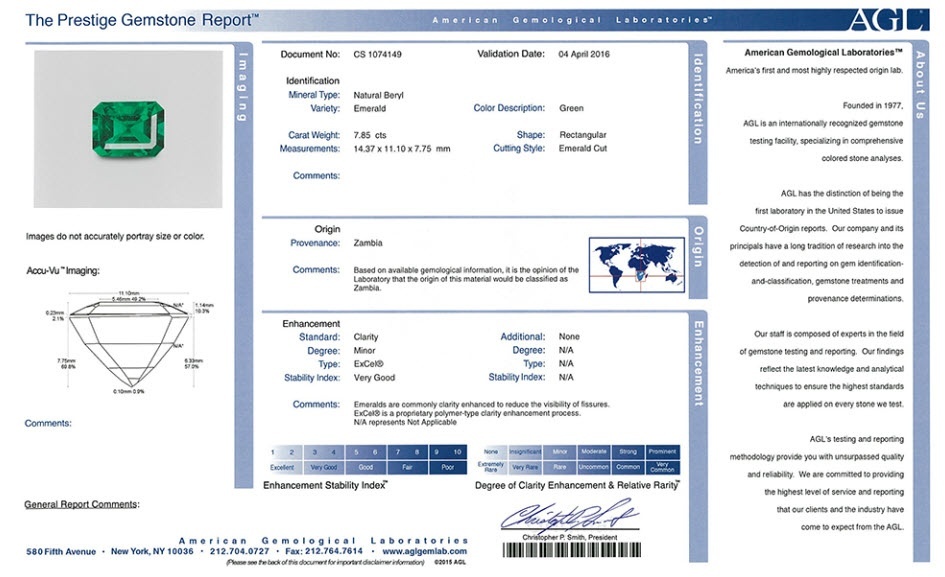Click the 'Prominent' clarity enhancement cell
Image resolution: width=945 pixels, height=577 pixels.
pyautogui.click(x=662, y=452)
